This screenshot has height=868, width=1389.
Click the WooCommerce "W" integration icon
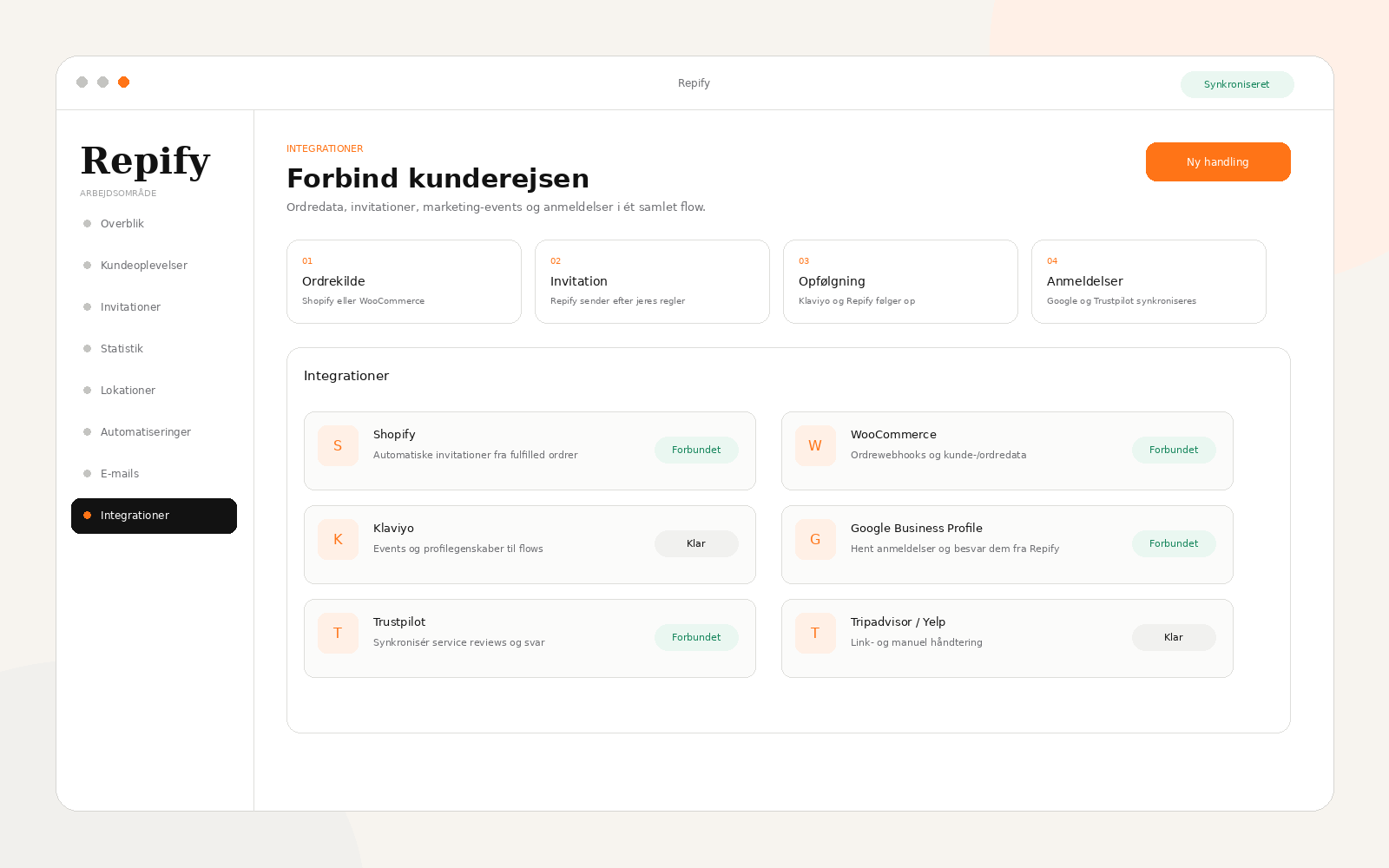815,445
